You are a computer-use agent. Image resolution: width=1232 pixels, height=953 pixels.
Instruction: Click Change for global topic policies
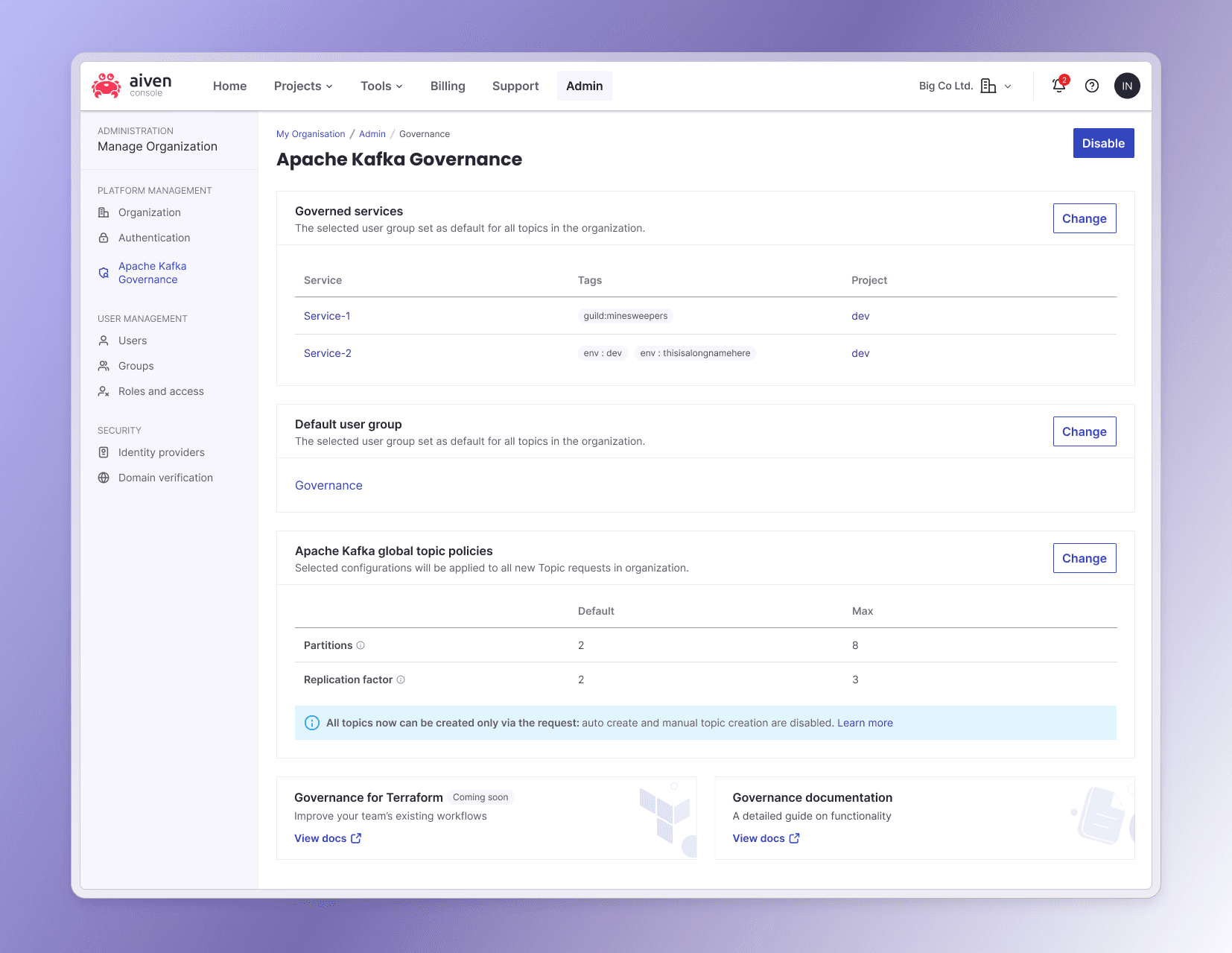click(x=1085, y=558)
